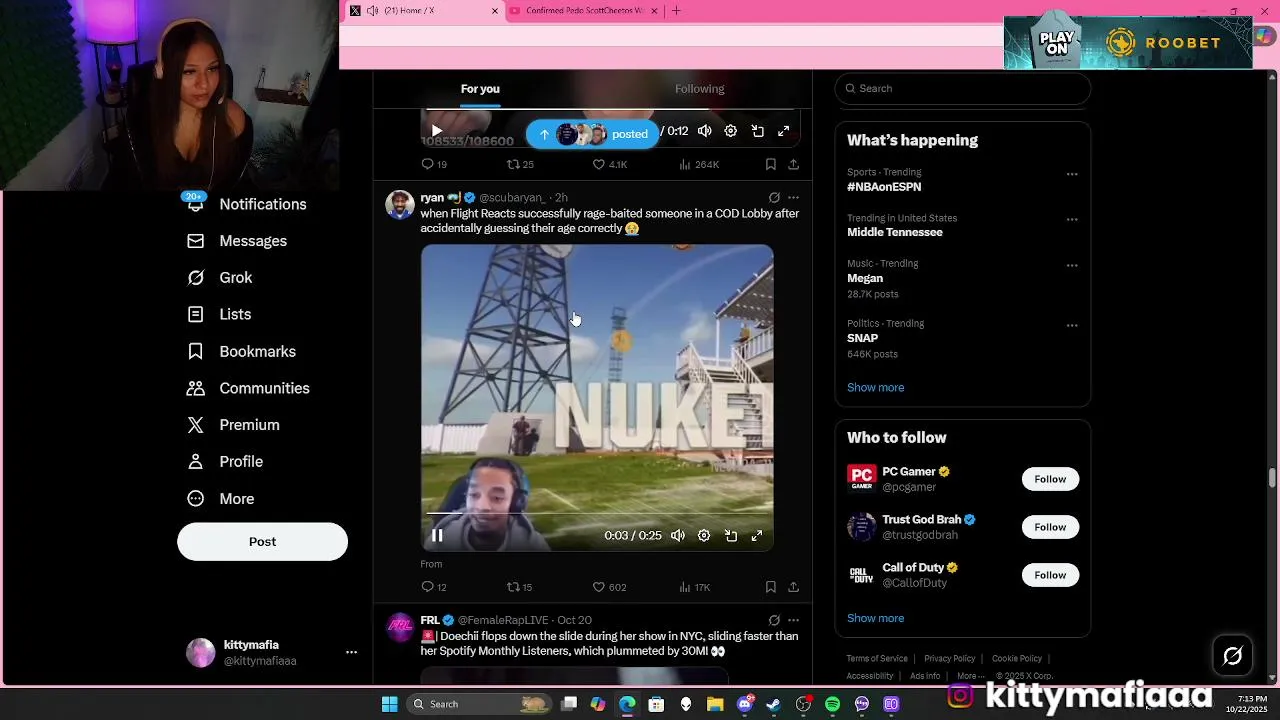Open Grok from the sidebar
This screenshot has width=1280, height=720.
click(221, 278)
